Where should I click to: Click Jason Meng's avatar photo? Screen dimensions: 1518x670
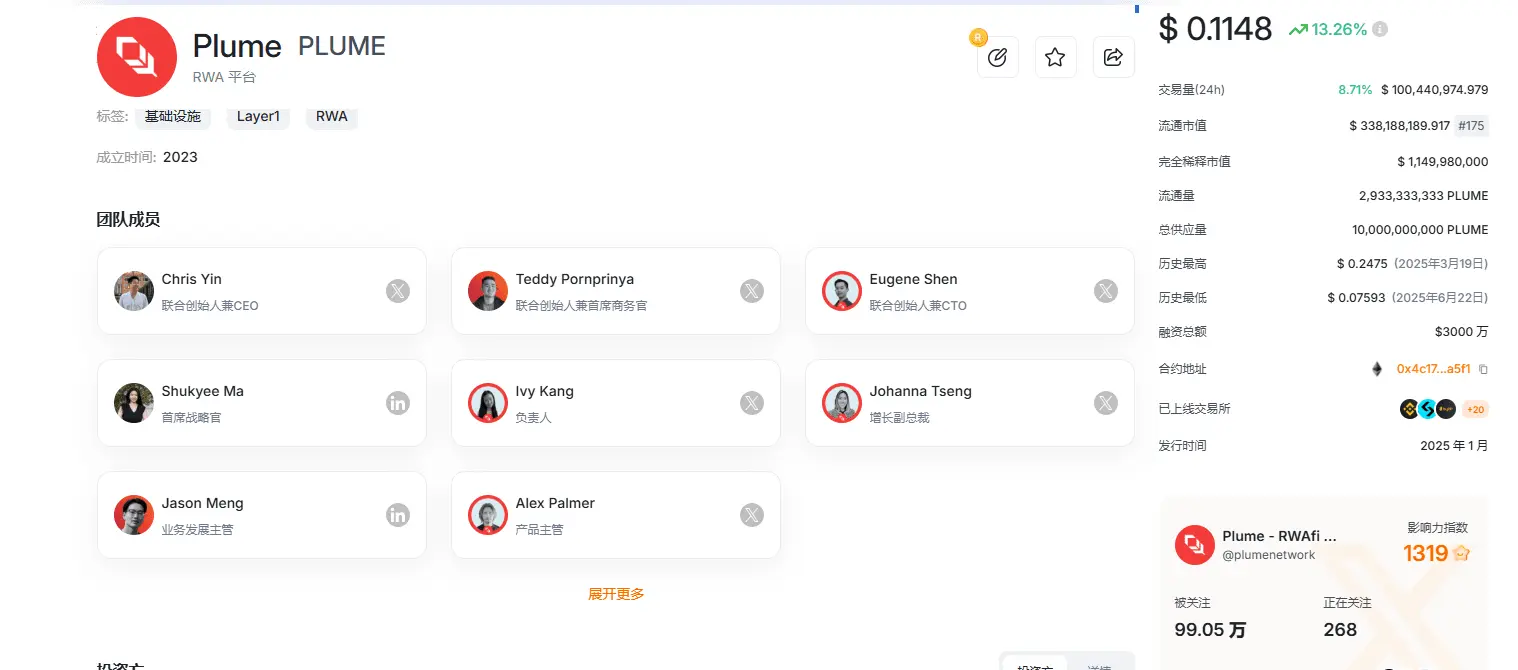coord(134,515)
